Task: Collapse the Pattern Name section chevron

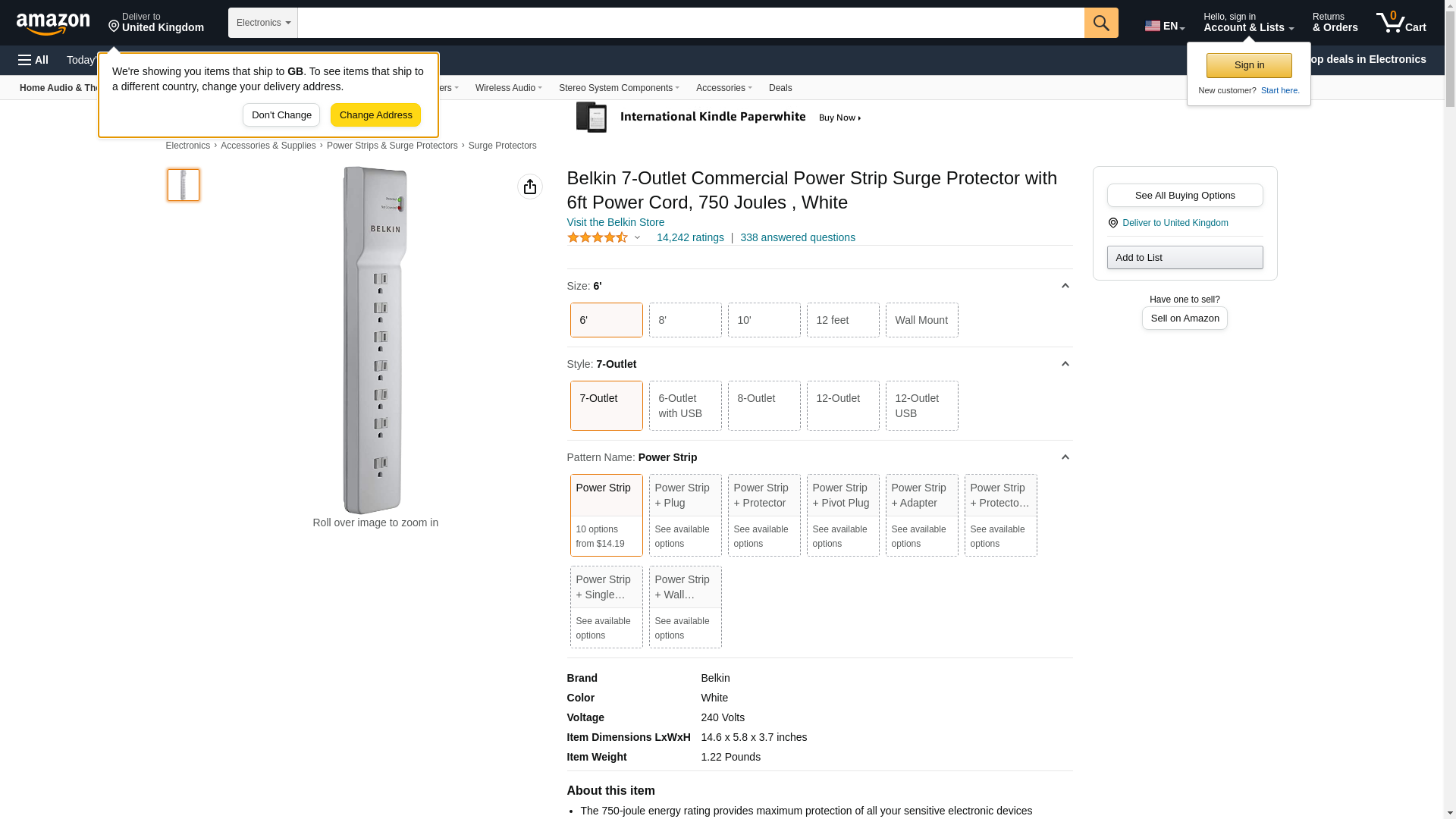Action: tap(1065, 457)
